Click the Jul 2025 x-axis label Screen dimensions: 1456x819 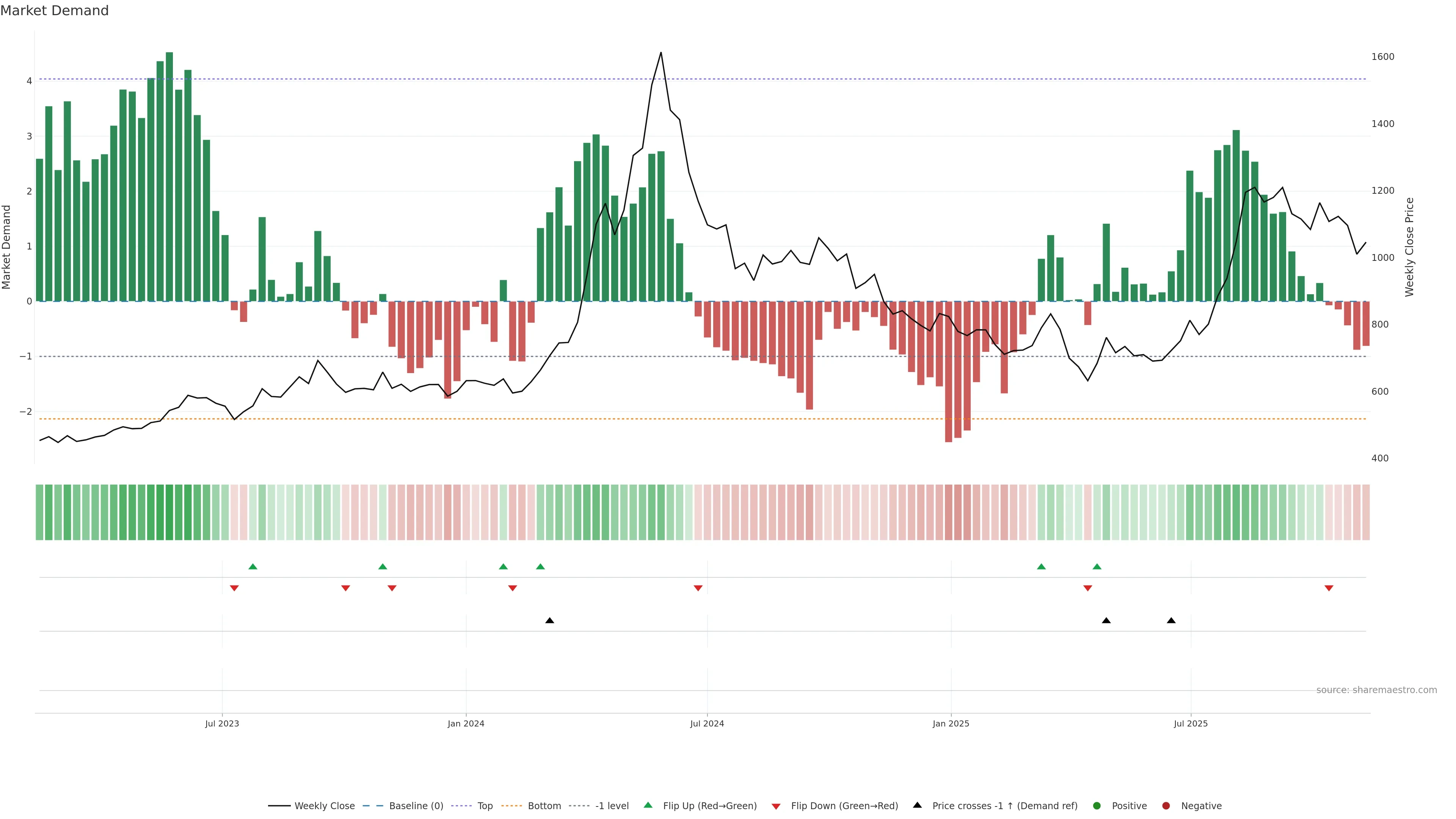(x=1190, y=723)
